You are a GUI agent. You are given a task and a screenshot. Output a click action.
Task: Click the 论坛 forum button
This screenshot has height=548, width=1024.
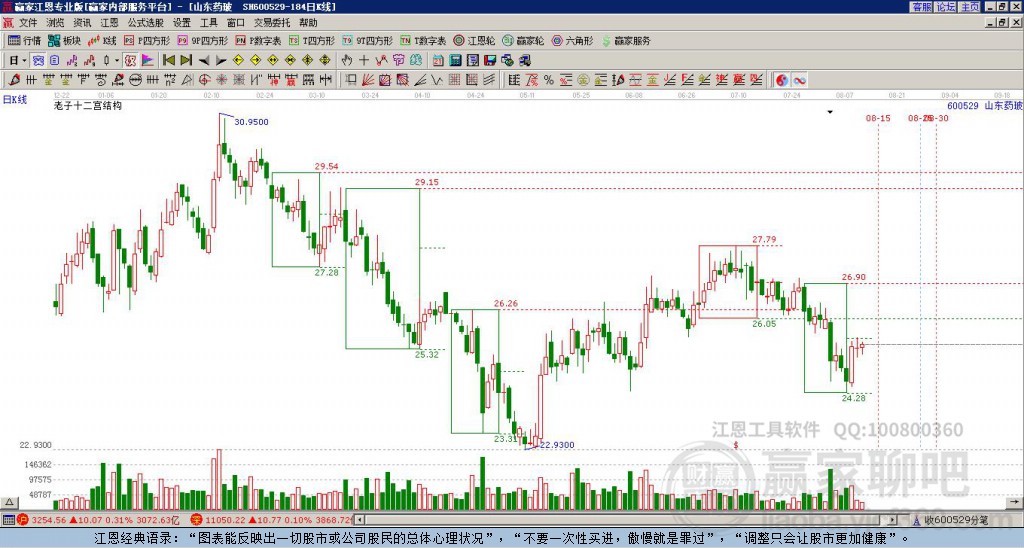(x=945, y=7)
